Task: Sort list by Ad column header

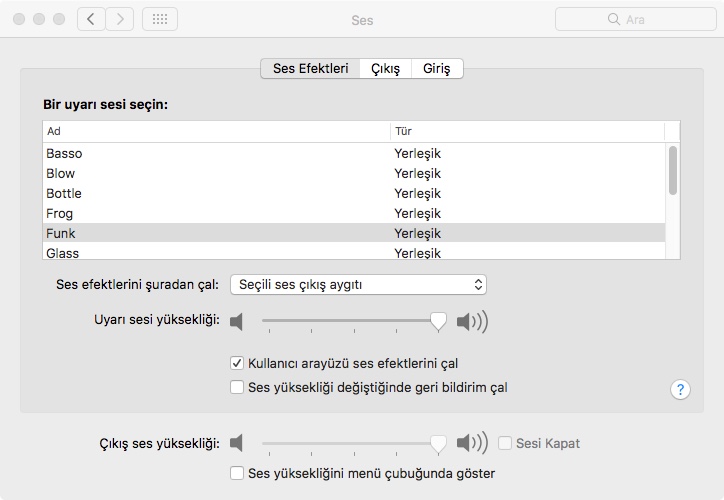Action: tap(215, 131)
